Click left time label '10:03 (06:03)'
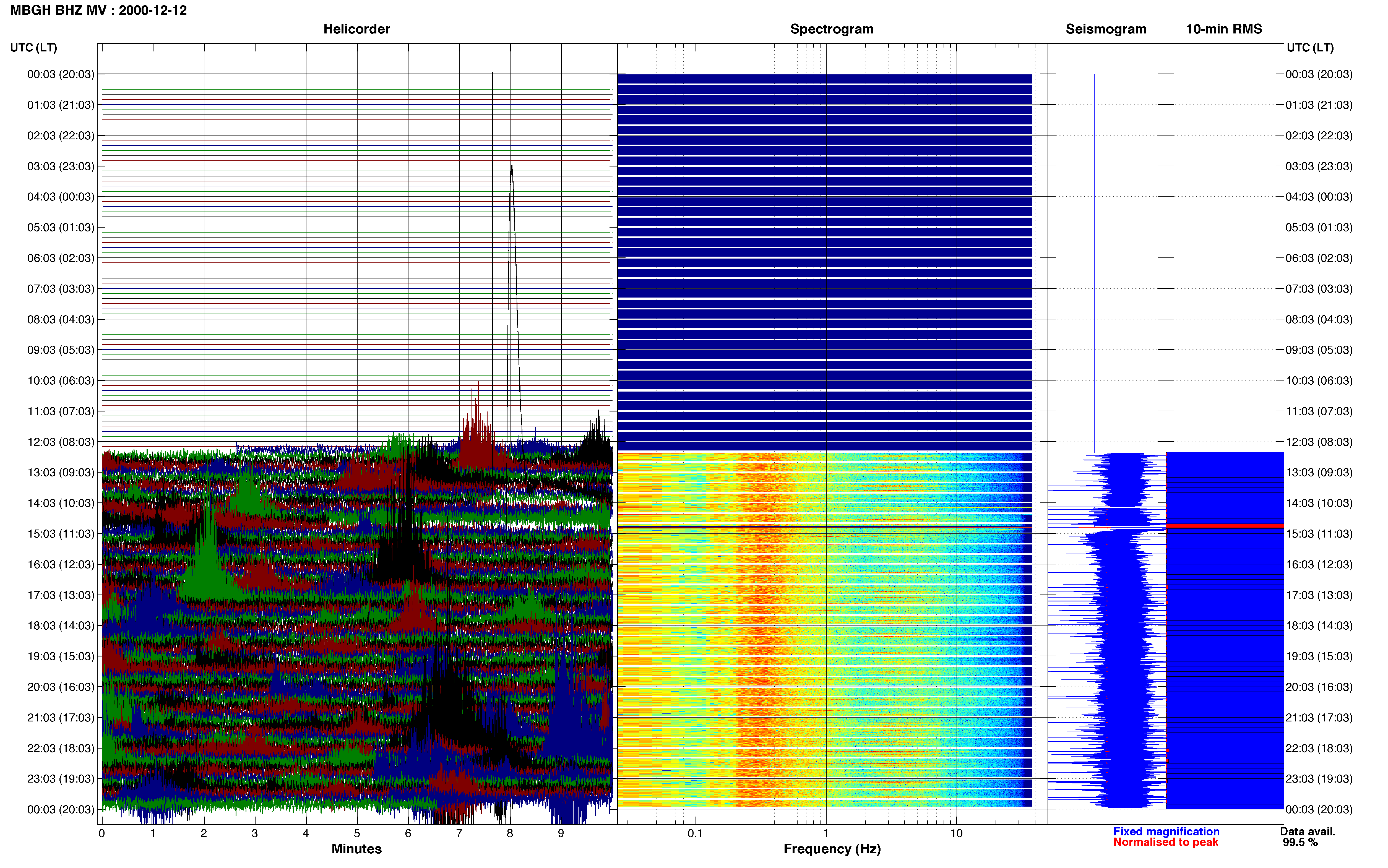Screen dimensions: 1388x868 tap(61, 380)
